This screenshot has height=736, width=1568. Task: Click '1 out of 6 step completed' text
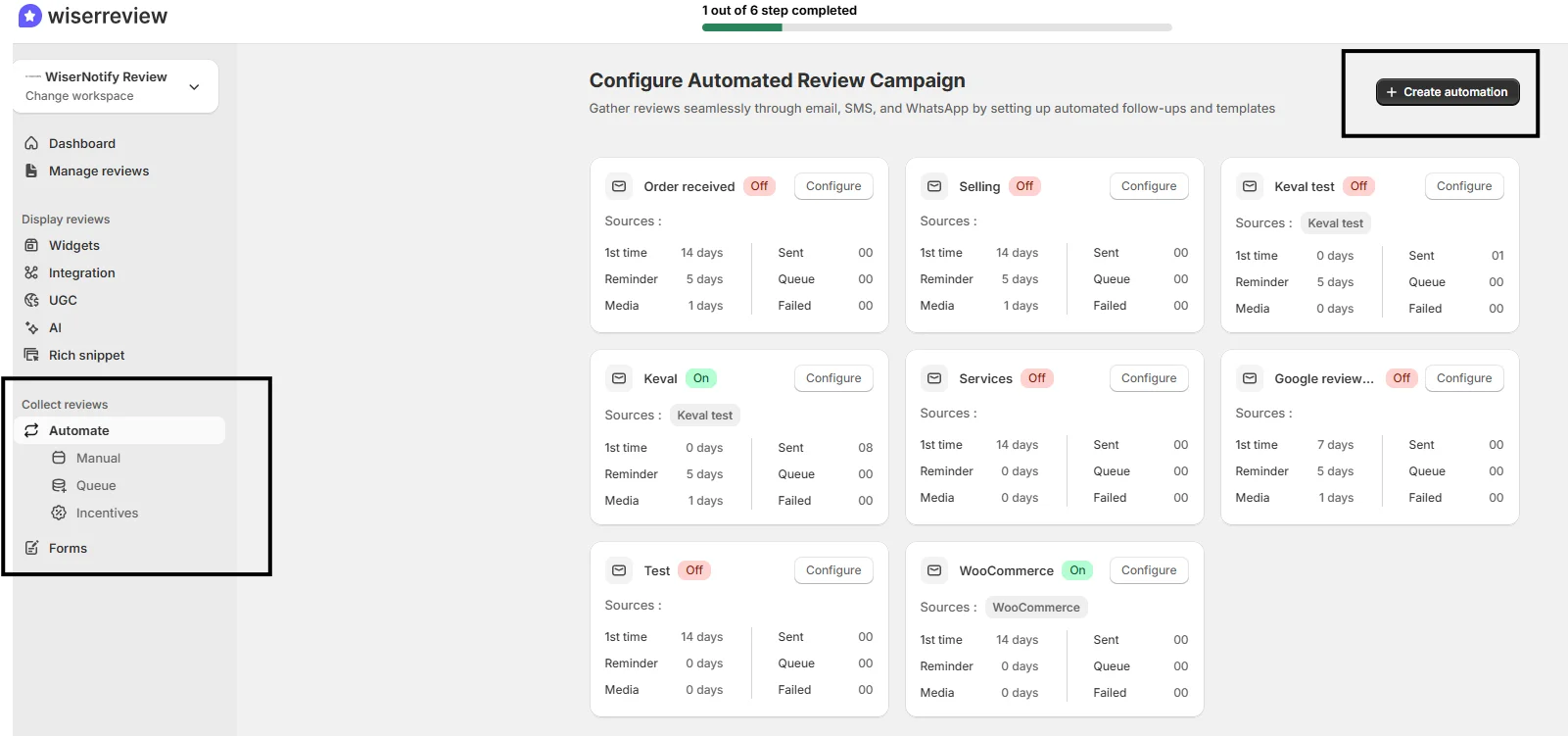click(780, 10)
